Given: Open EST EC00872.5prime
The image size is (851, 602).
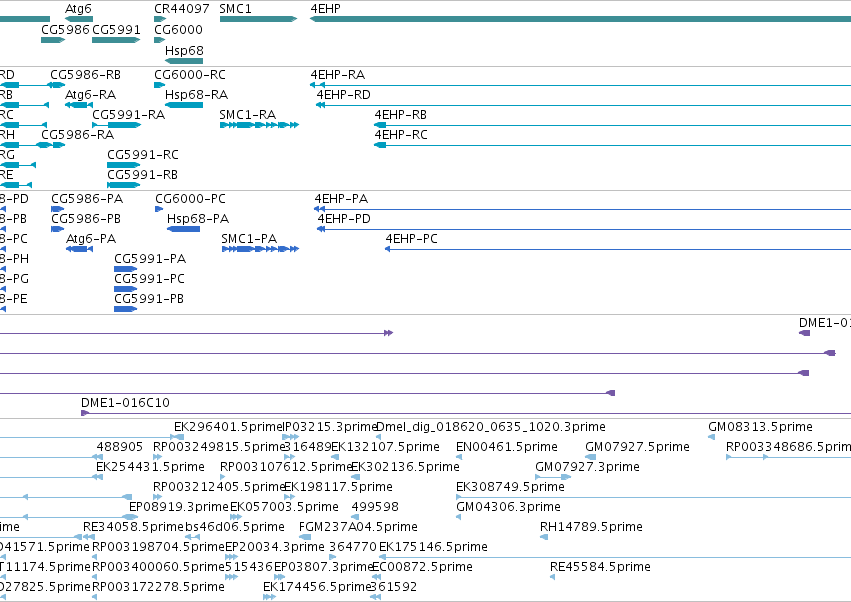Looking at the screenshot, I should pos(422,567).
